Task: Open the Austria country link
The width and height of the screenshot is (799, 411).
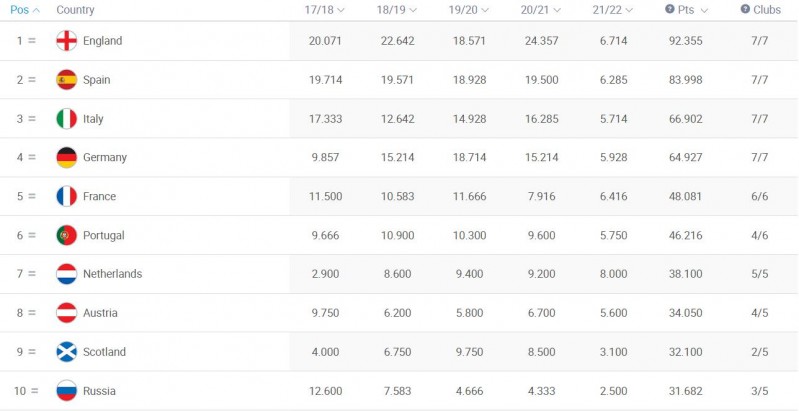Action: click(x=100, y=313)
